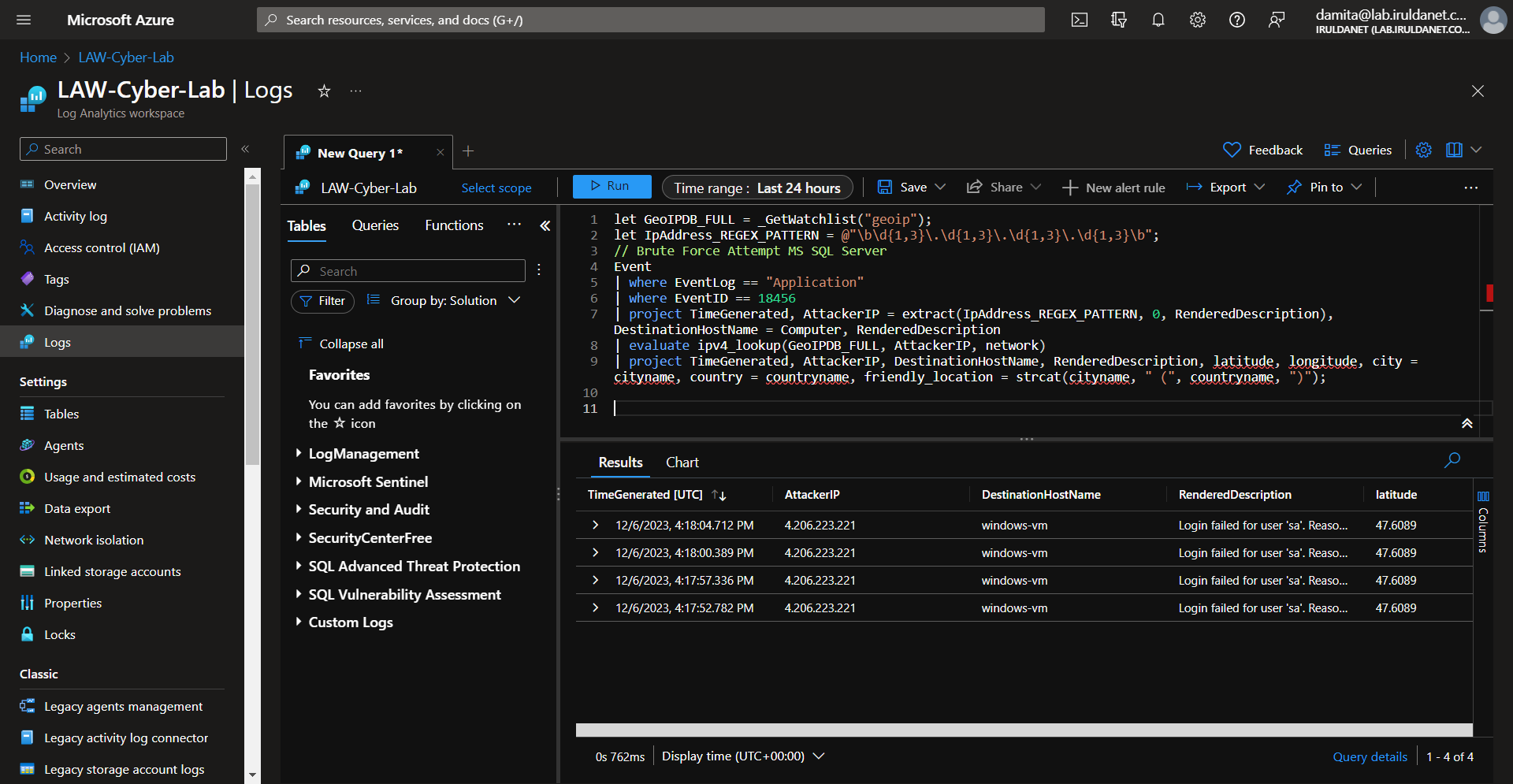Collapse the query editor with the double up arrows

click(x=1467, y=424)
